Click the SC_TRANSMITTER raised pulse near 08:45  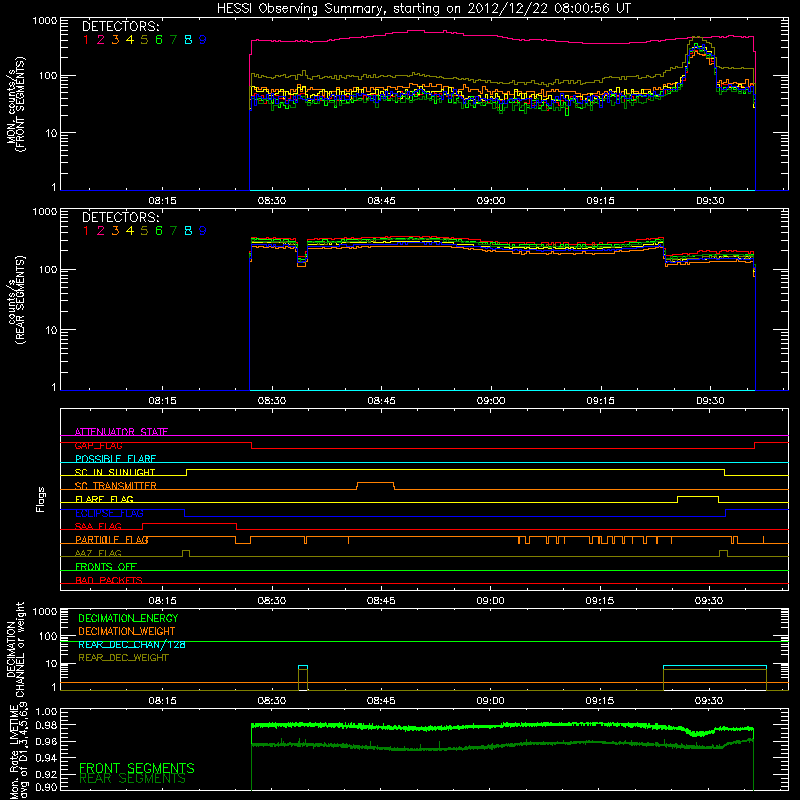point(376,485)
